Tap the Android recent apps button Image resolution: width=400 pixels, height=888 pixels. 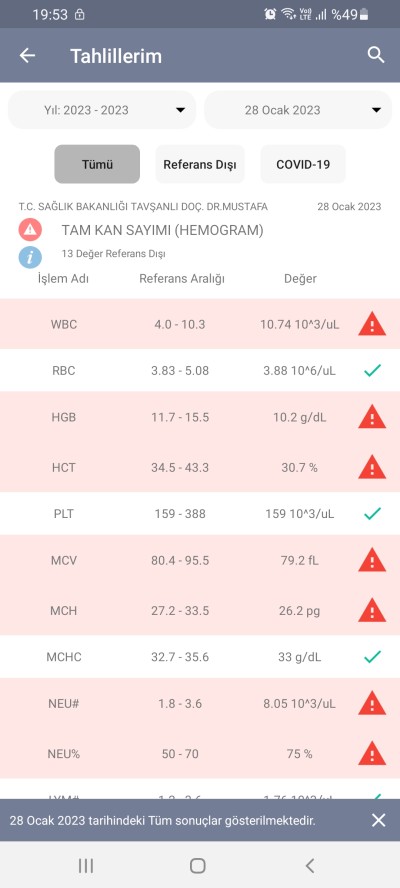[x=86, y=865]
